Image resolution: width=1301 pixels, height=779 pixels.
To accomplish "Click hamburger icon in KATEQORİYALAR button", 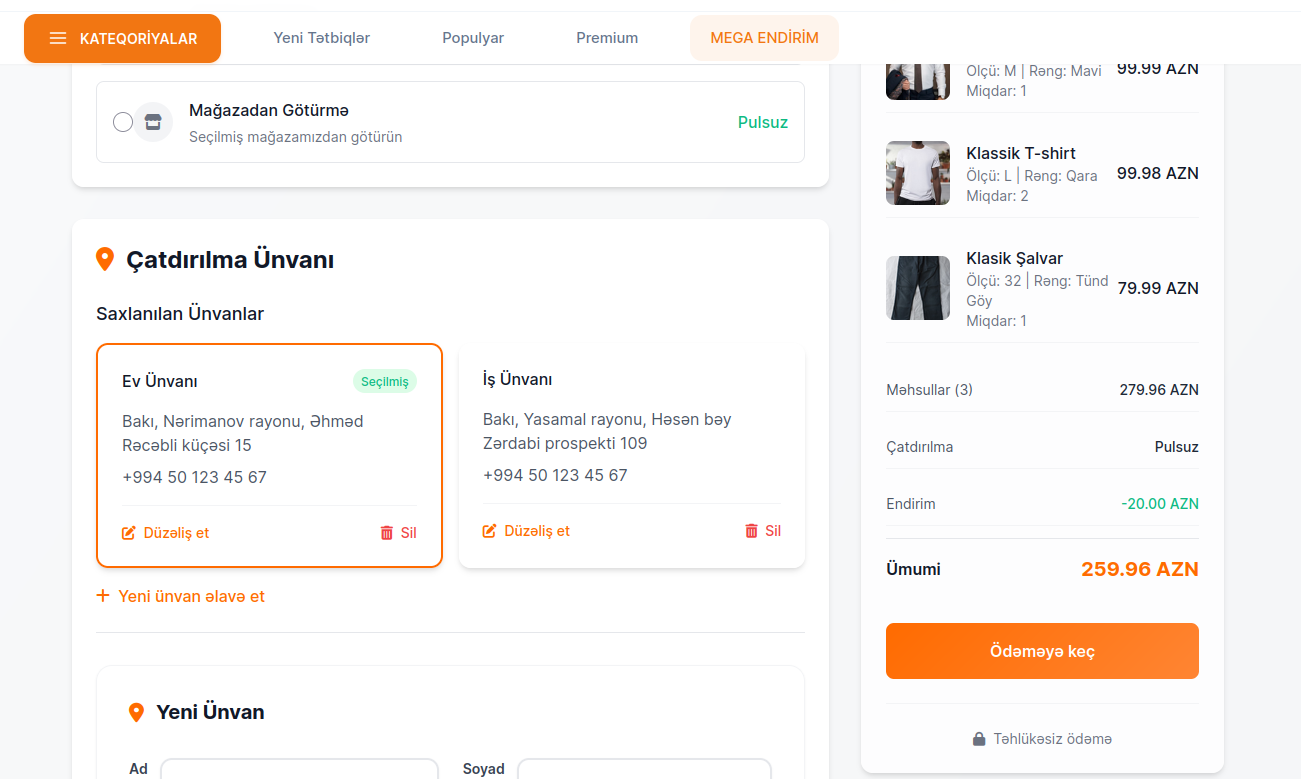I will pos(58,38).
